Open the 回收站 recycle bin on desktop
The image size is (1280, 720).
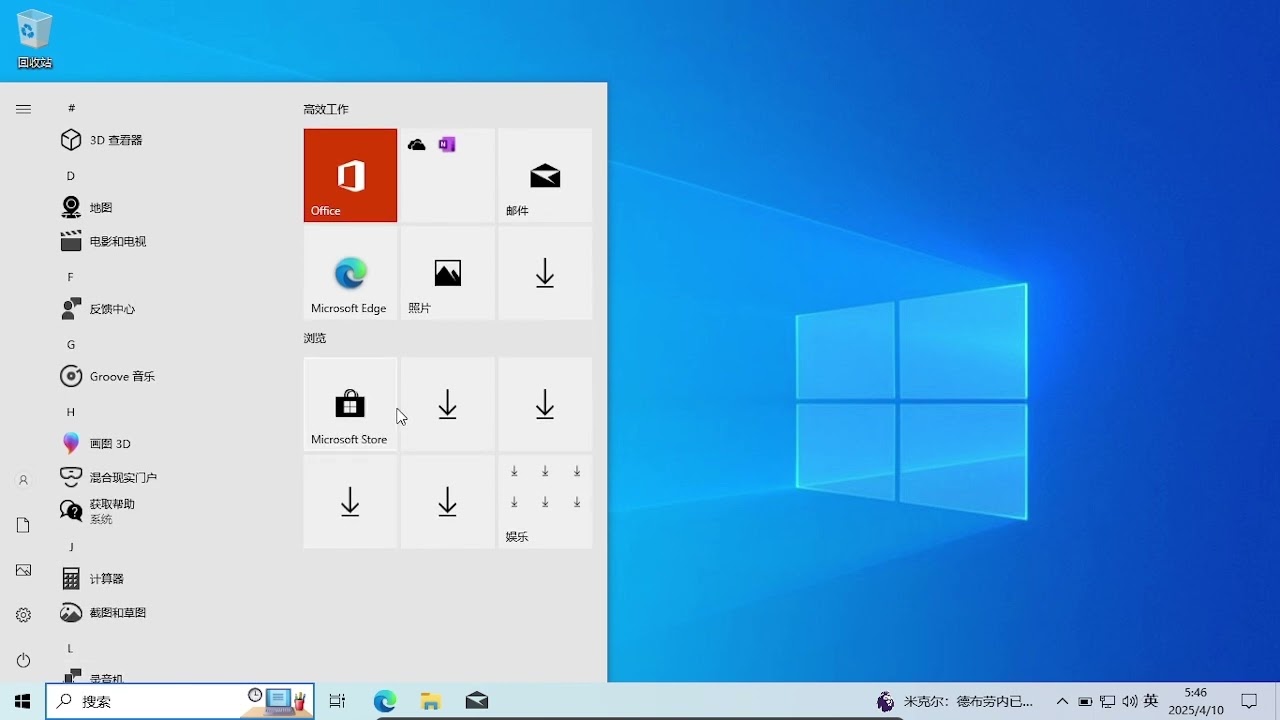coord(34,40)
